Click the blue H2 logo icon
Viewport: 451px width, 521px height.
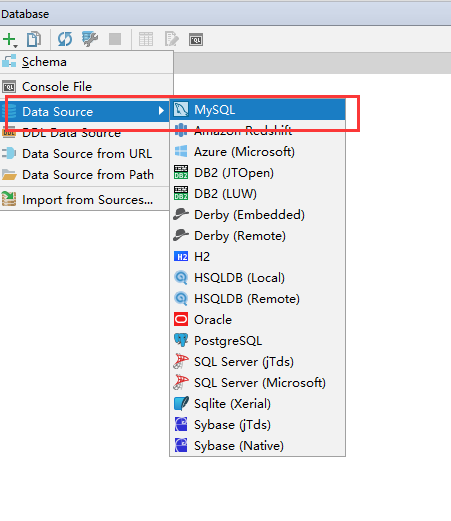tap(181, 257)
